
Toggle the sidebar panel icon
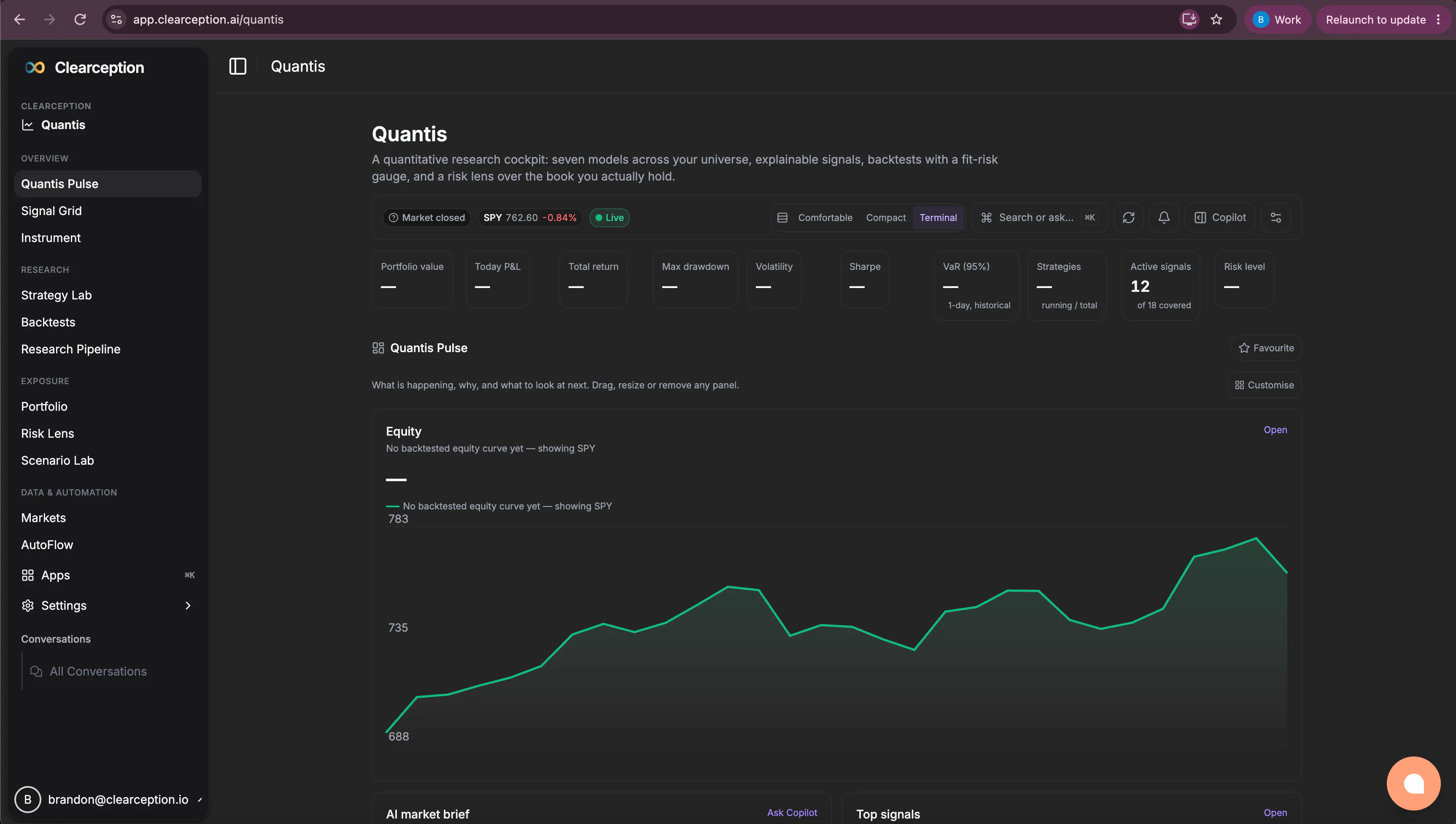point(237,66)
